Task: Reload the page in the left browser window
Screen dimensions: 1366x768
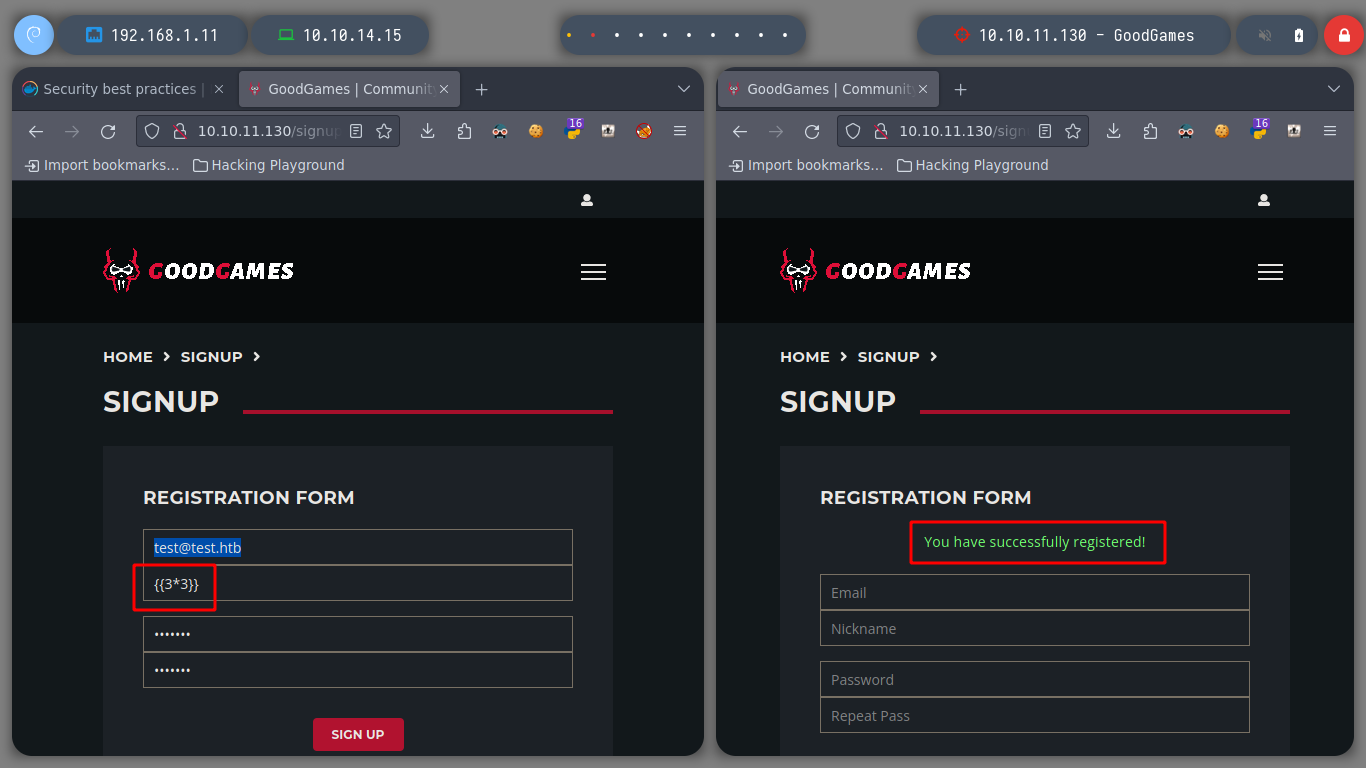Action: [108, 131]
